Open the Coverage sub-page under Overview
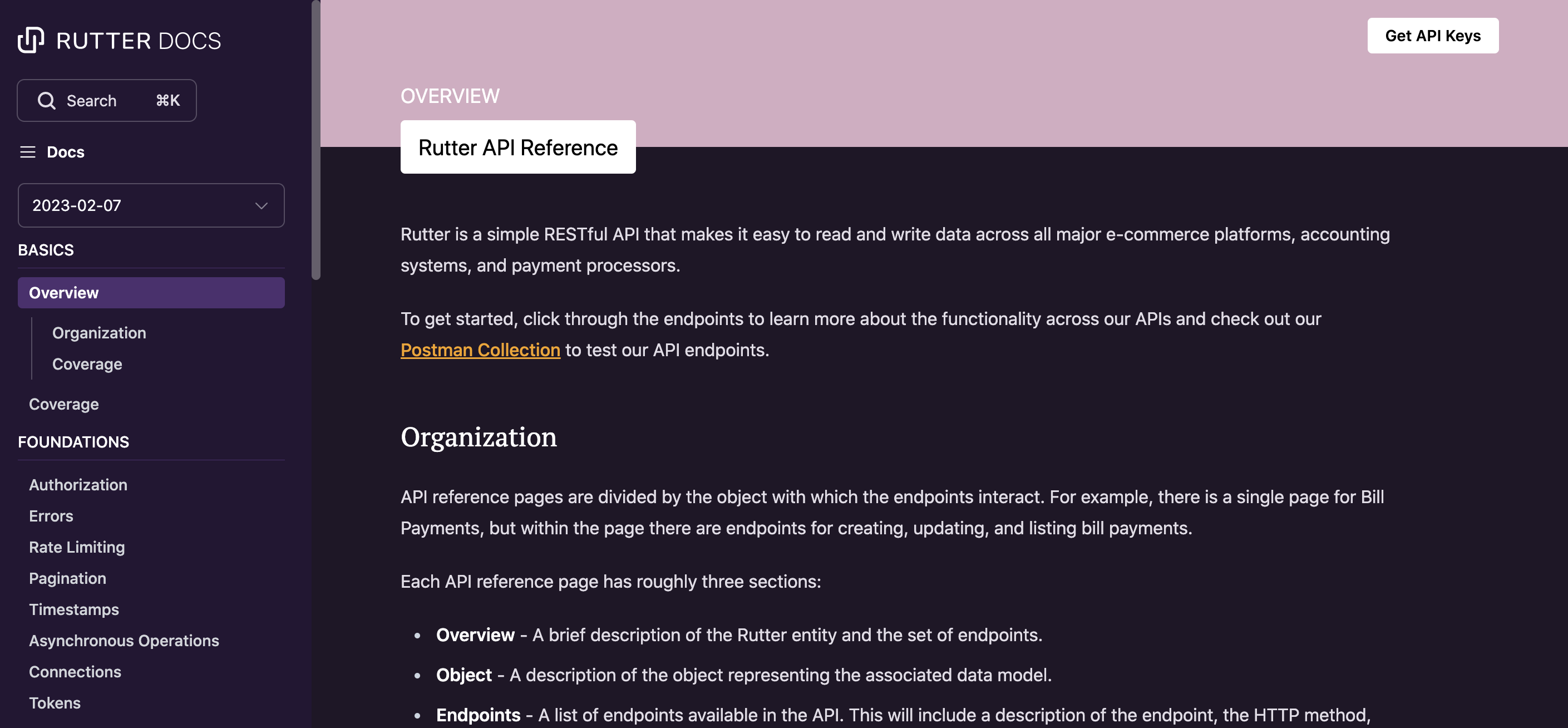1568x728 pixels. 86,363
